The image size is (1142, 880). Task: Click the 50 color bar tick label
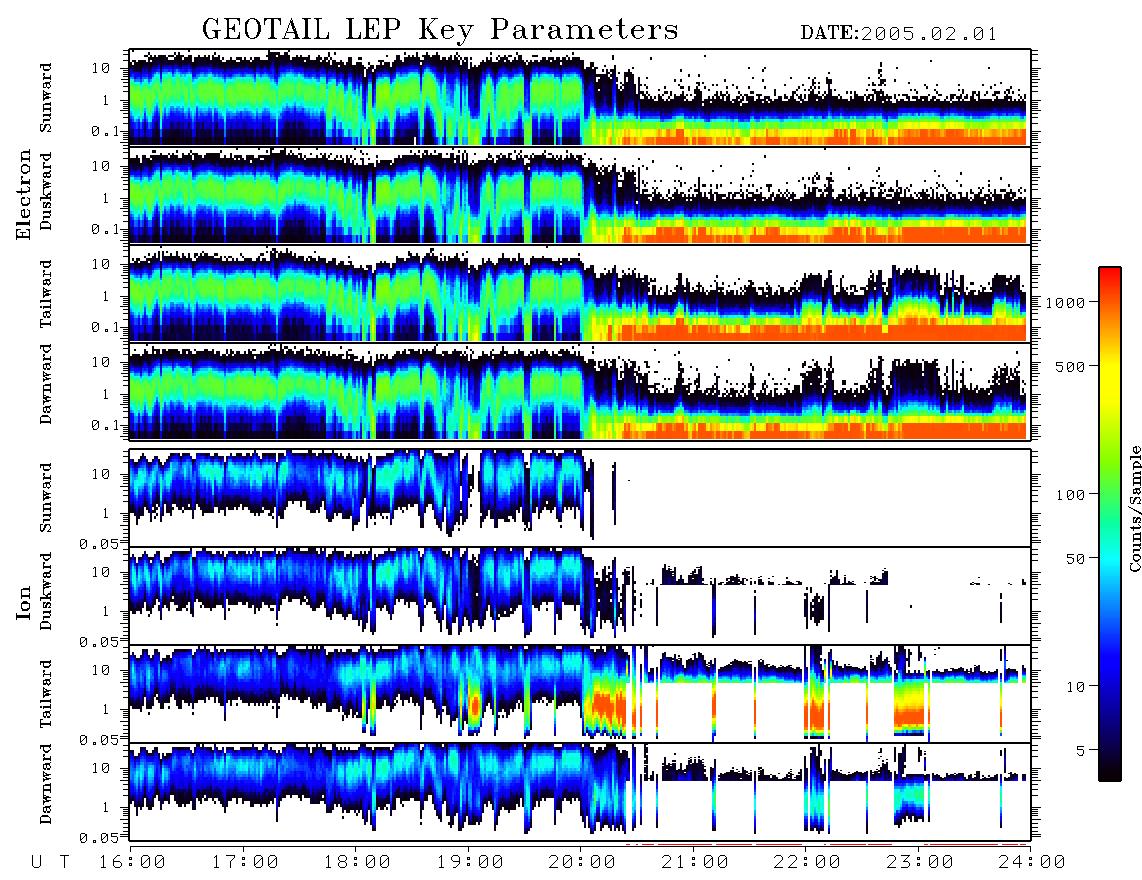(x=1075, y=559)
